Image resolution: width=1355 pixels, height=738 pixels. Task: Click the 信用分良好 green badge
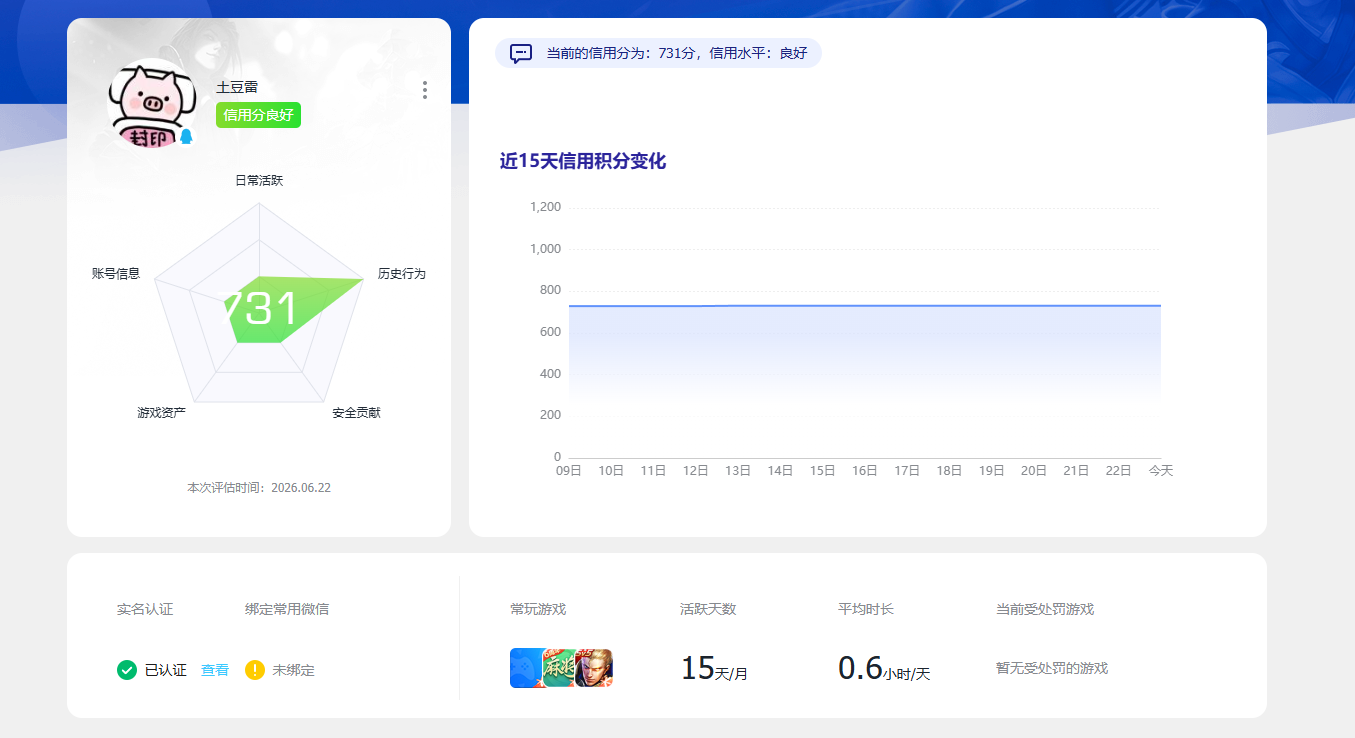point(258,115)
